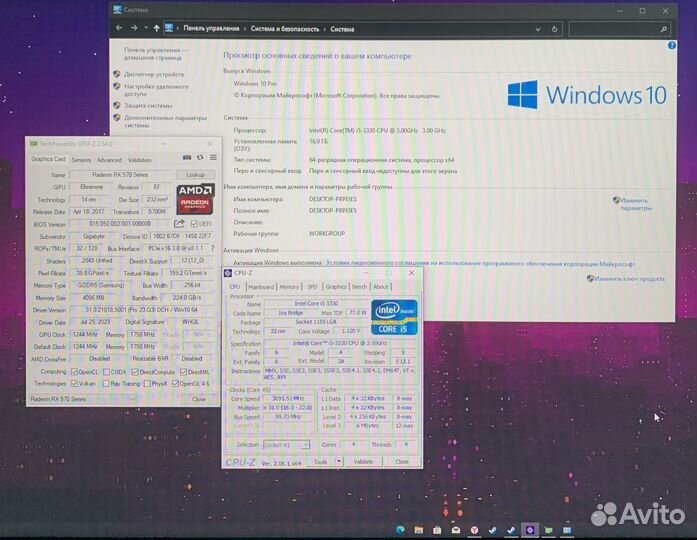The image size is (697, 540).
Task: Click the Validate button in CPU-Z
Action: 363,461
